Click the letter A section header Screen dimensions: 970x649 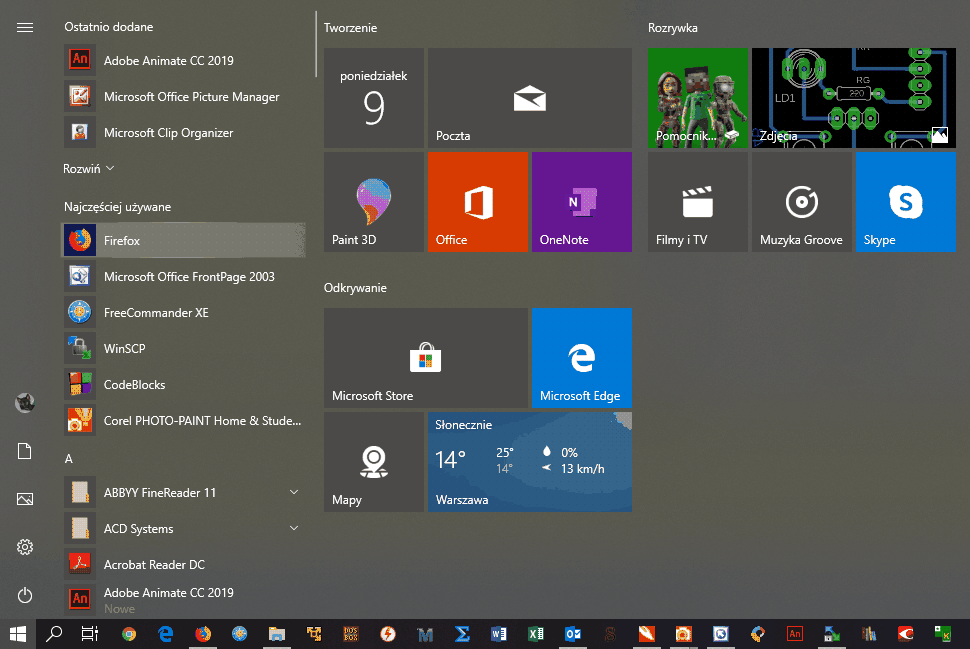point(69,459)
